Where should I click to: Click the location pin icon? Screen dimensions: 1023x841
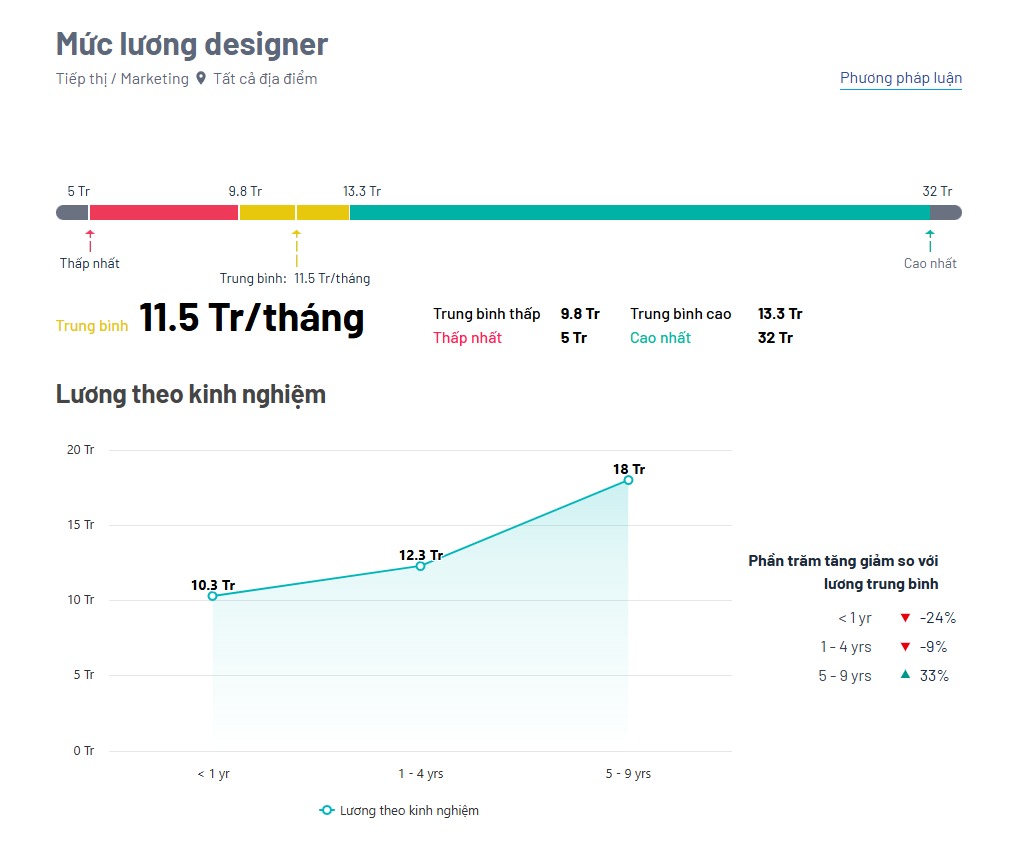coord(201,78)
